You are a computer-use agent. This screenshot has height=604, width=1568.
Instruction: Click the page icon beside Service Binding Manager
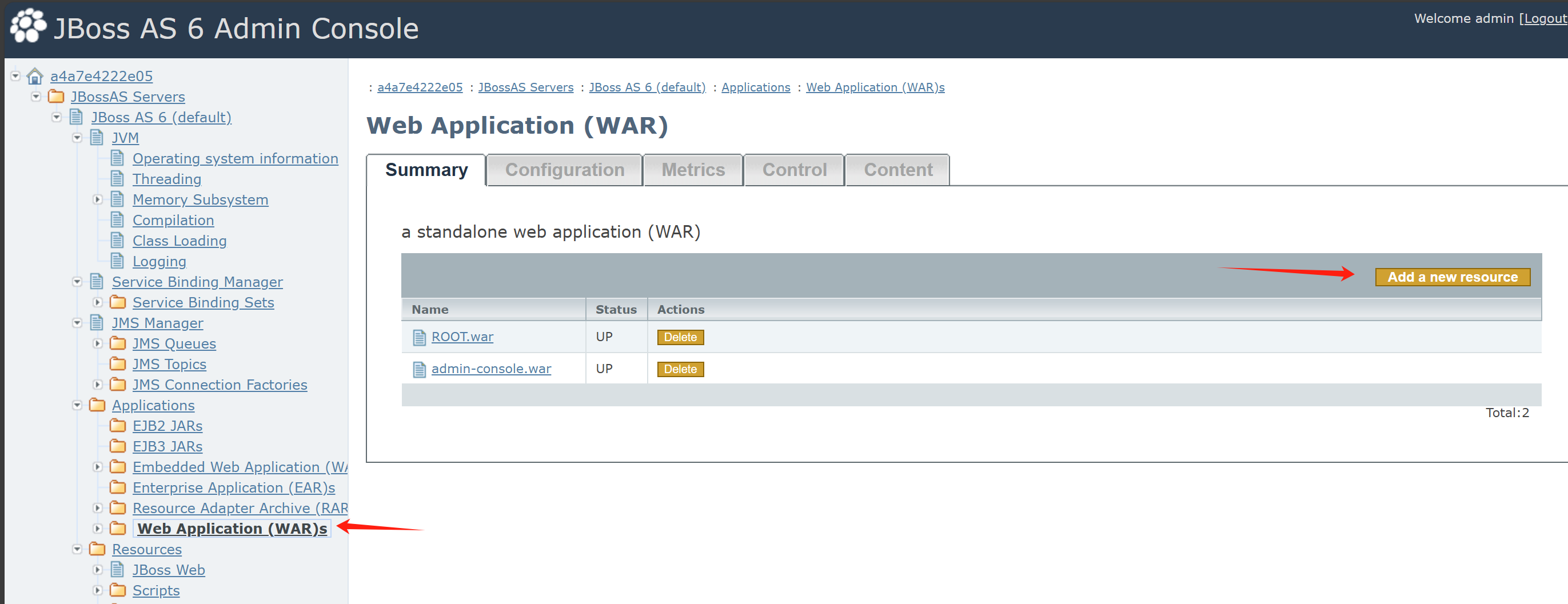(97, 282)
